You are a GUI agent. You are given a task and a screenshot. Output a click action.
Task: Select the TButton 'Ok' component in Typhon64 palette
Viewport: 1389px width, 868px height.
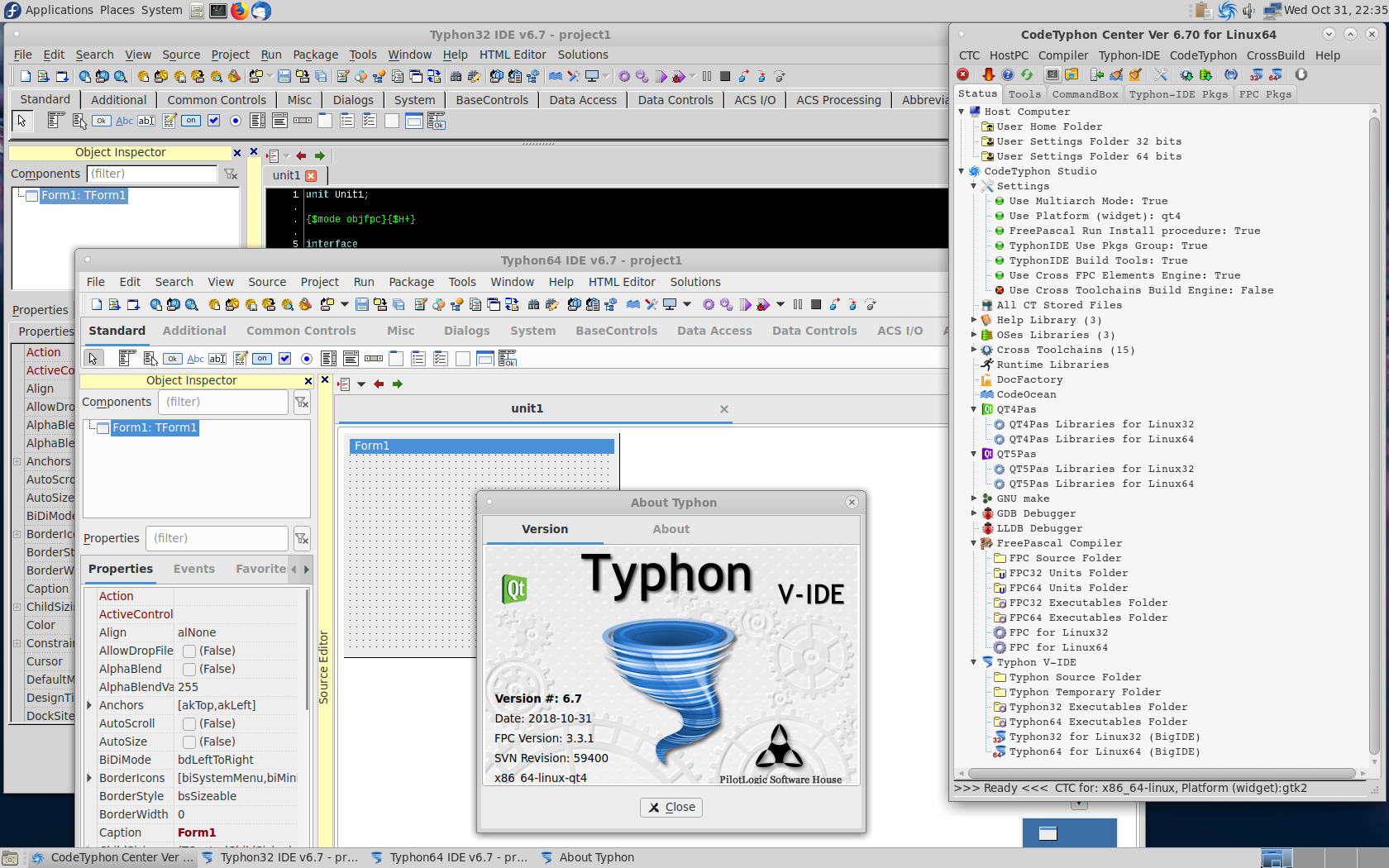[172, 359]
